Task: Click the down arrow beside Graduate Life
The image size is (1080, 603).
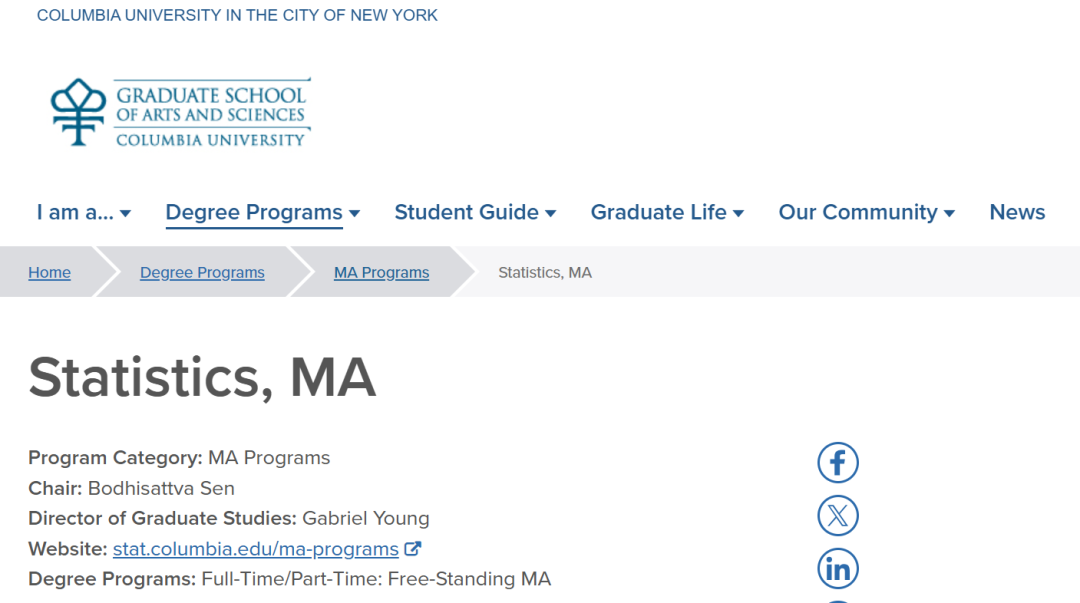Action: click(739, 214)
